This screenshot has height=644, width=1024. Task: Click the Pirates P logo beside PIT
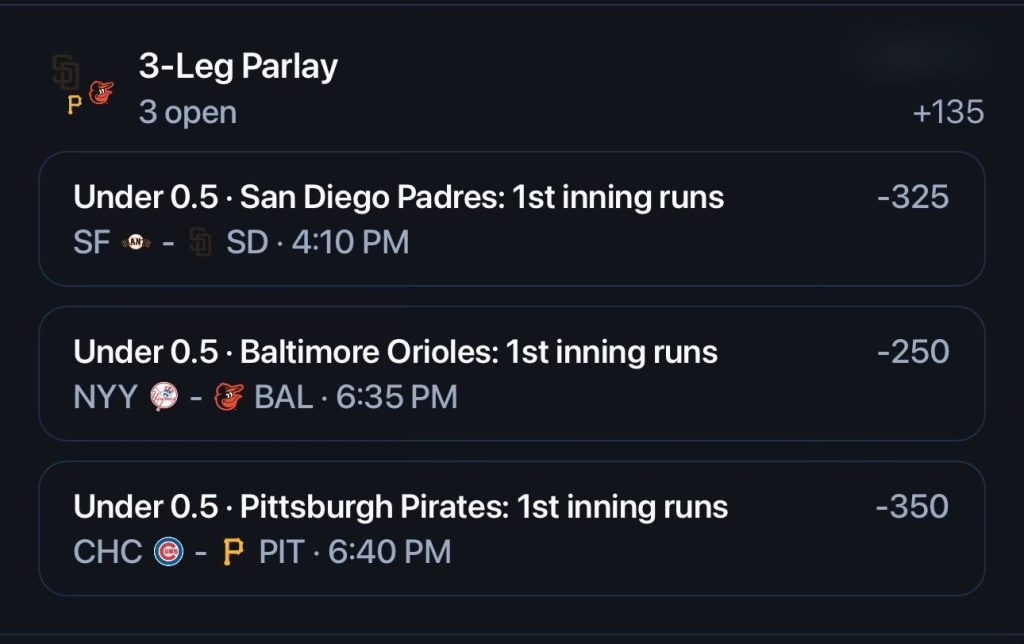(x=233, y=552)
